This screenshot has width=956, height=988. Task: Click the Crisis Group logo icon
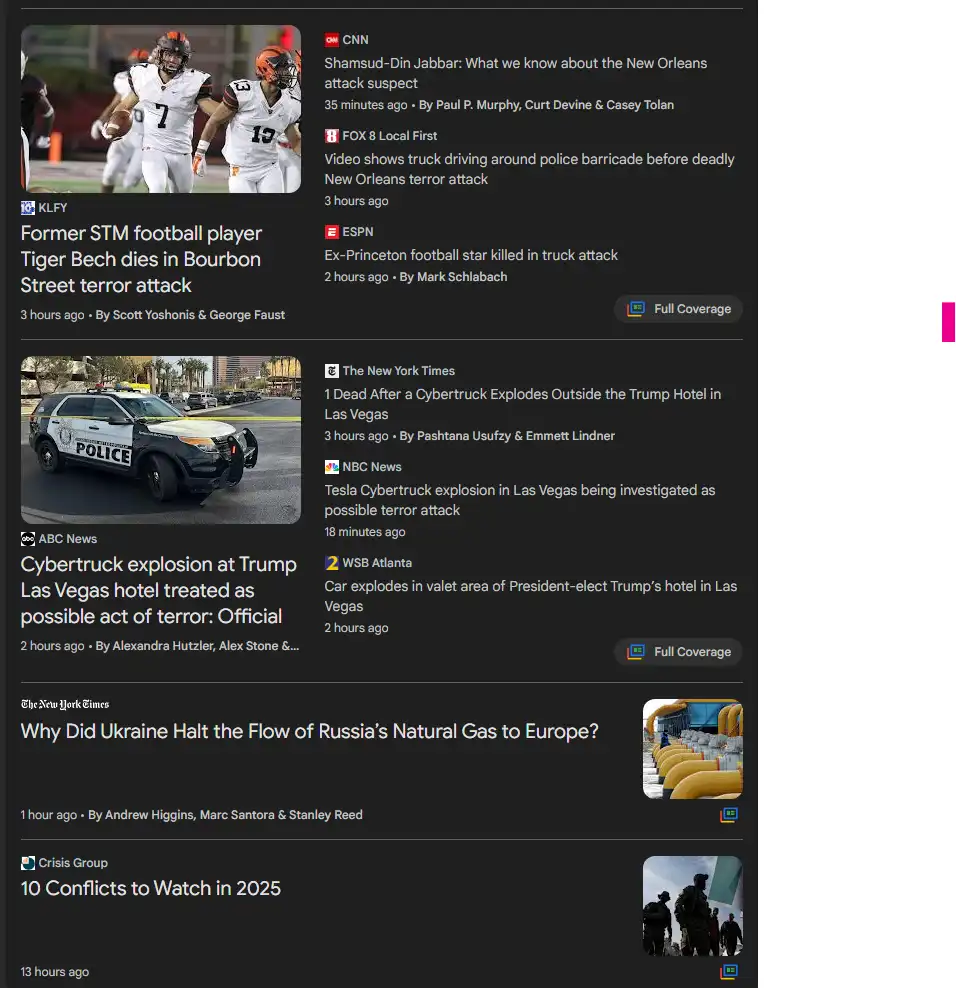point(28,863)
